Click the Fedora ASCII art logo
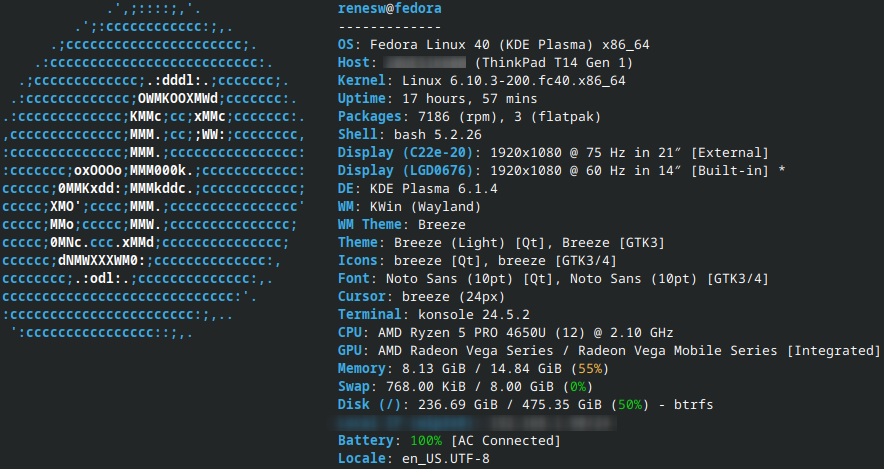The height and width of the screenshot is (469, 884). (153, 171)
